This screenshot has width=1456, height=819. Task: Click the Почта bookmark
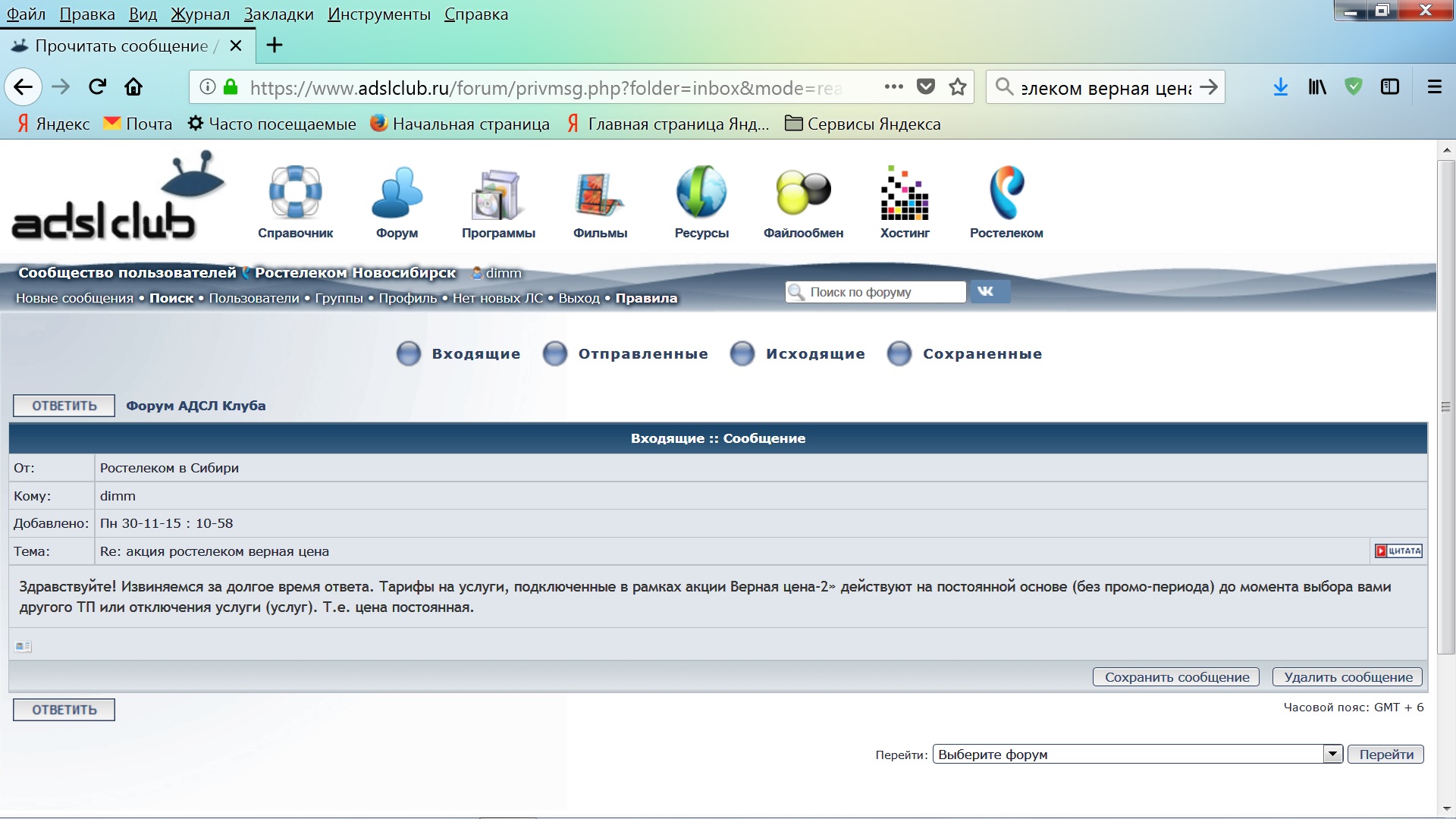tap(138, 124)
